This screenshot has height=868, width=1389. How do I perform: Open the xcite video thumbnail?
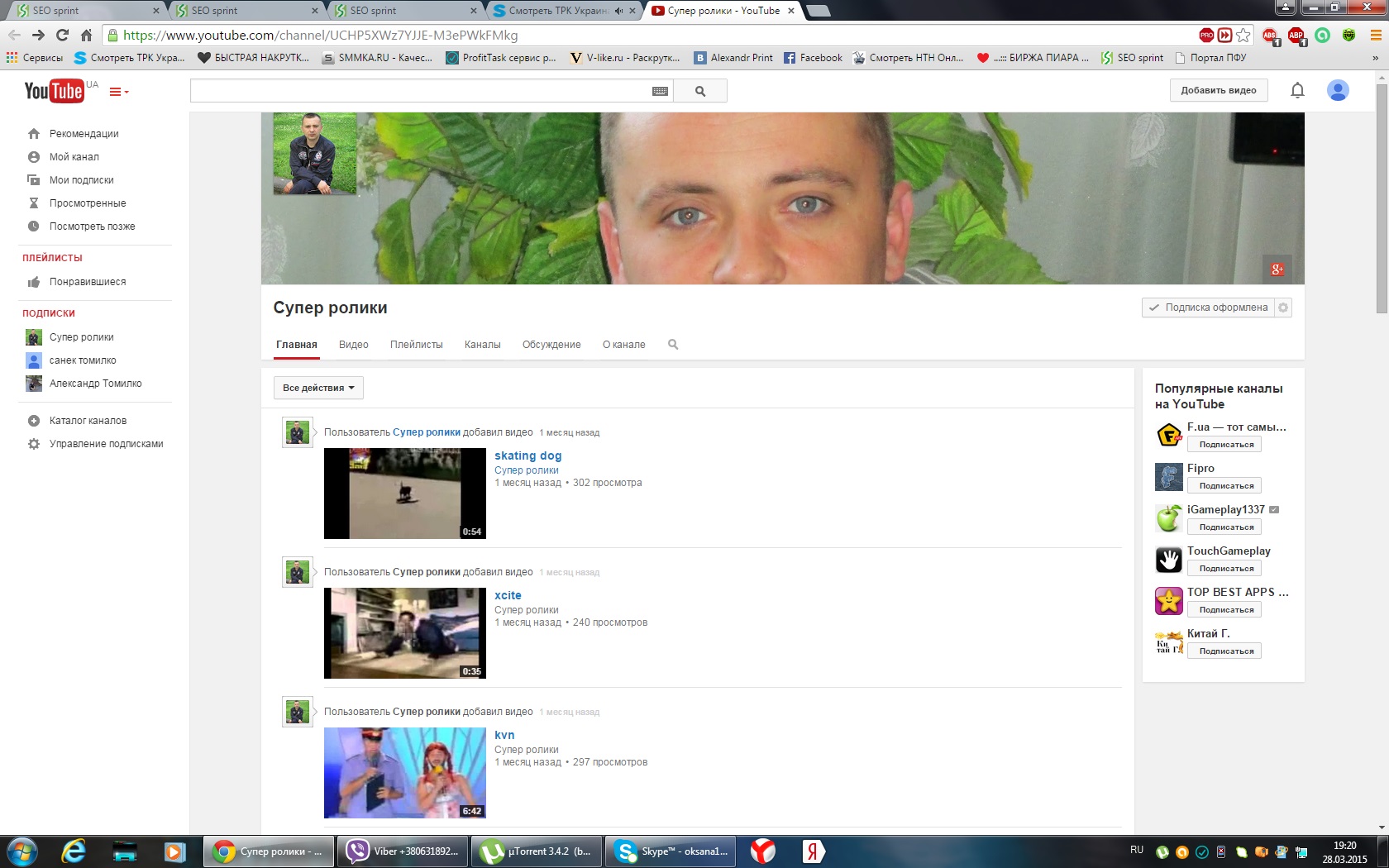click(405, 633)
